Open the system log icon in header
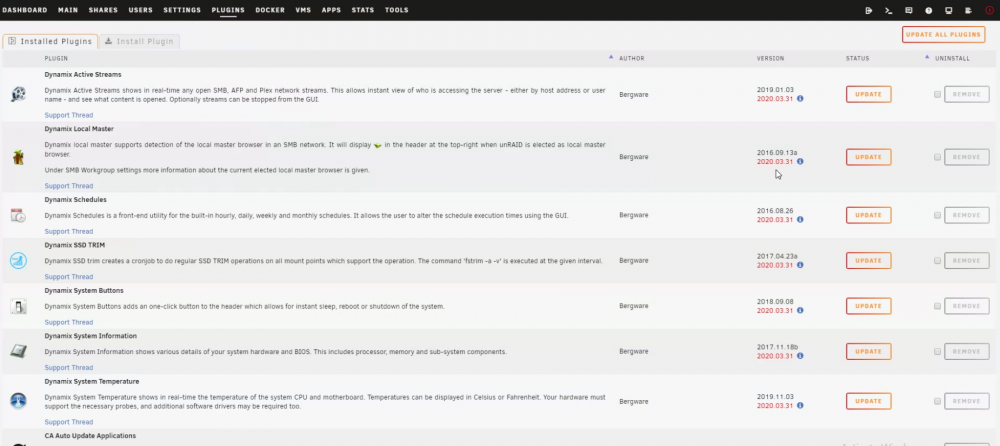1000x446 pixels. coord(968,10)
